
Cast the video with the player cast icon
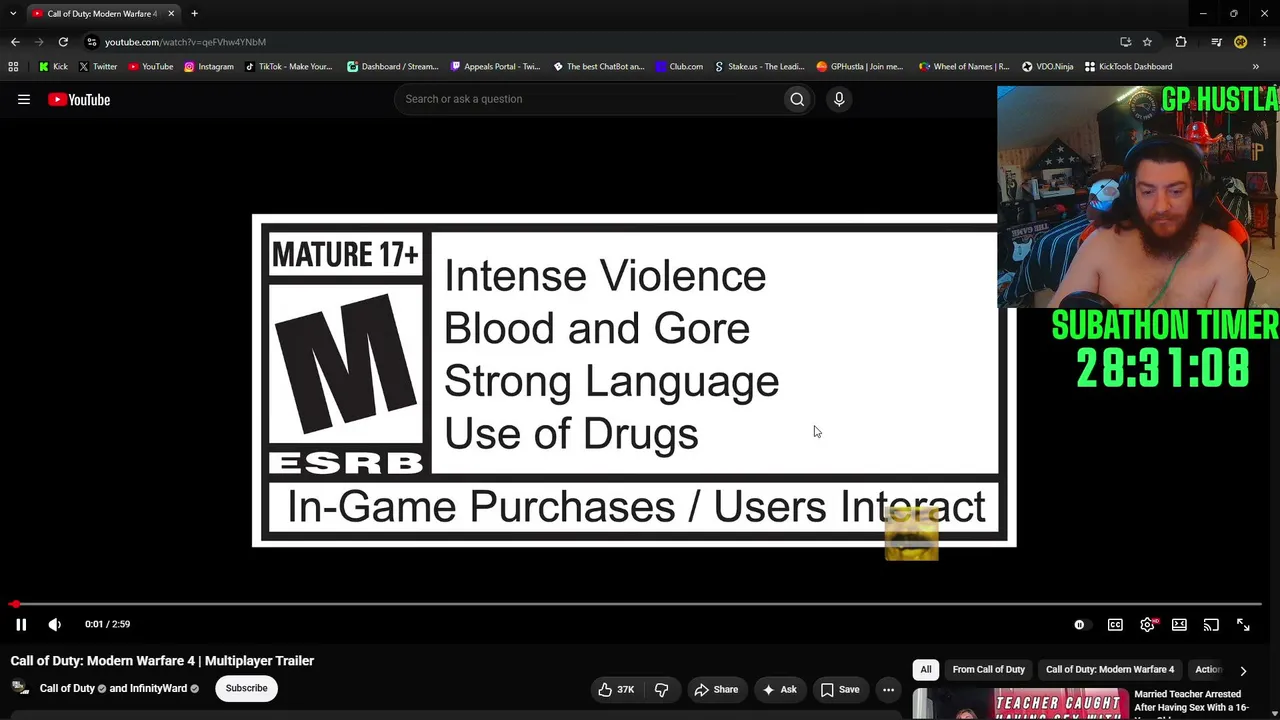click(1211, 625)
